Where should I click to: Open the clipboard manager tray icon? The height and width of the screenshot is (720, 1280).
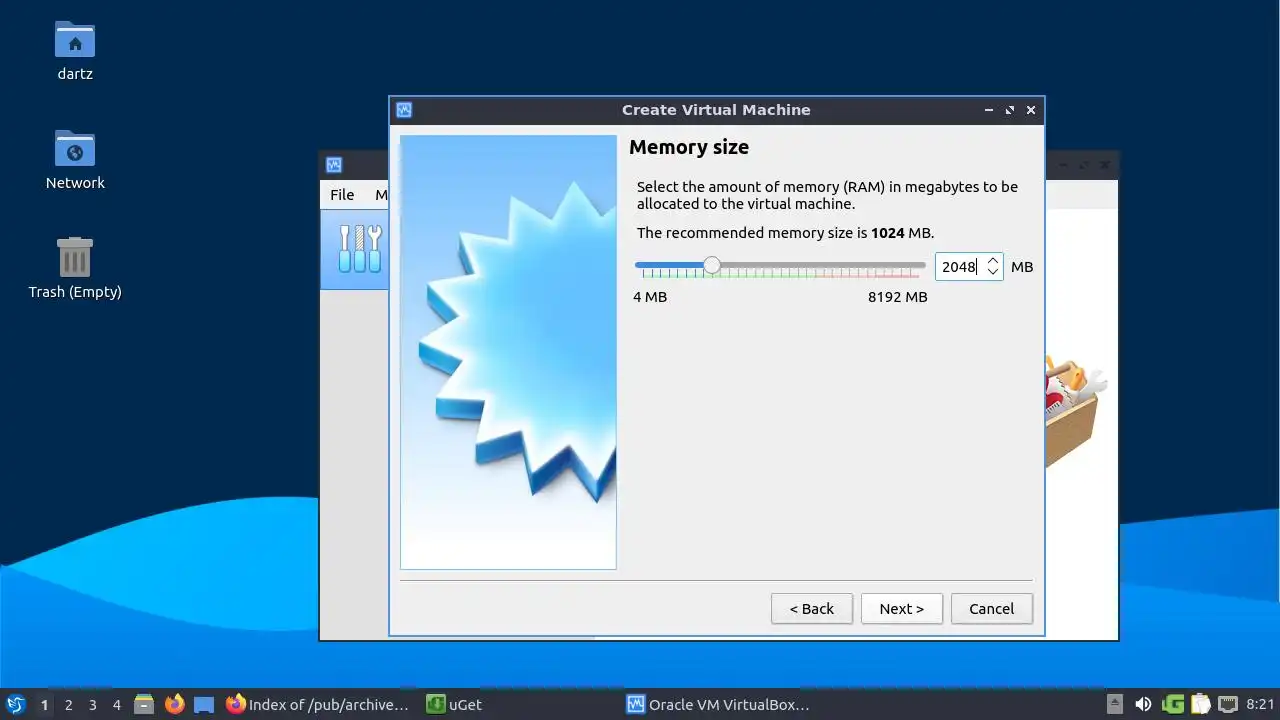[x=1200, y=704]
